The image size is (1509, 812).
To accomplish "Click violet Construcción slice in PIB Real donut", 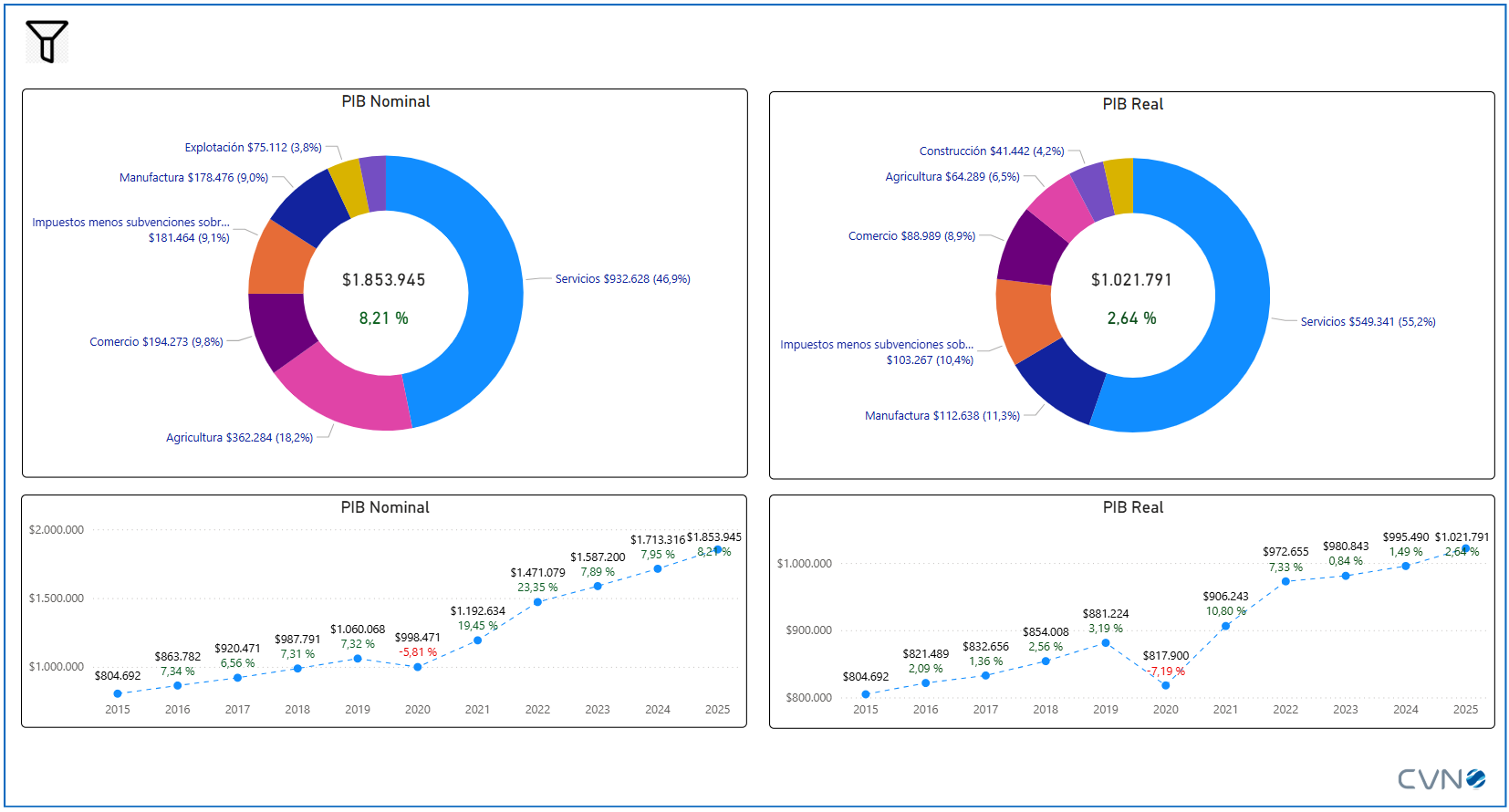I will pos(1091,191).
